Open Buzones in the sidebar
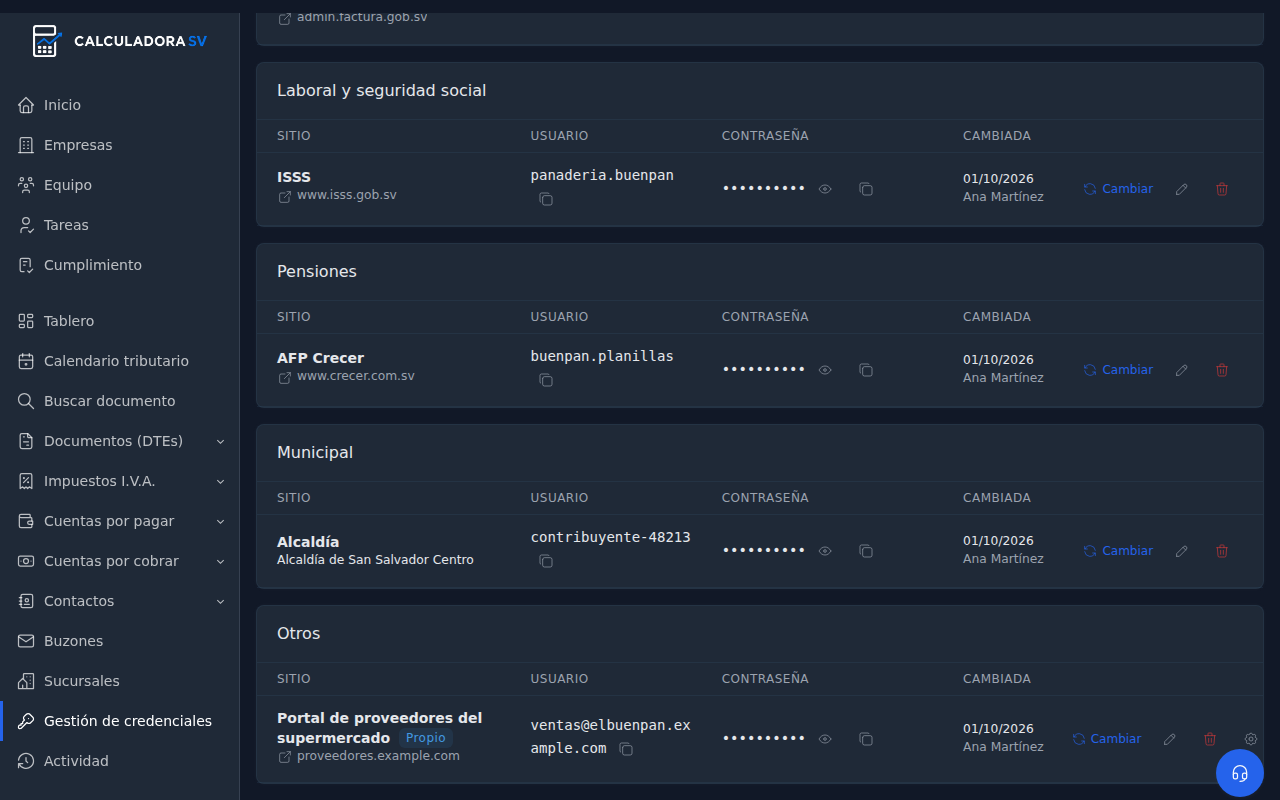This screenshot has height=800, width=1280. [x=120, y=641]
